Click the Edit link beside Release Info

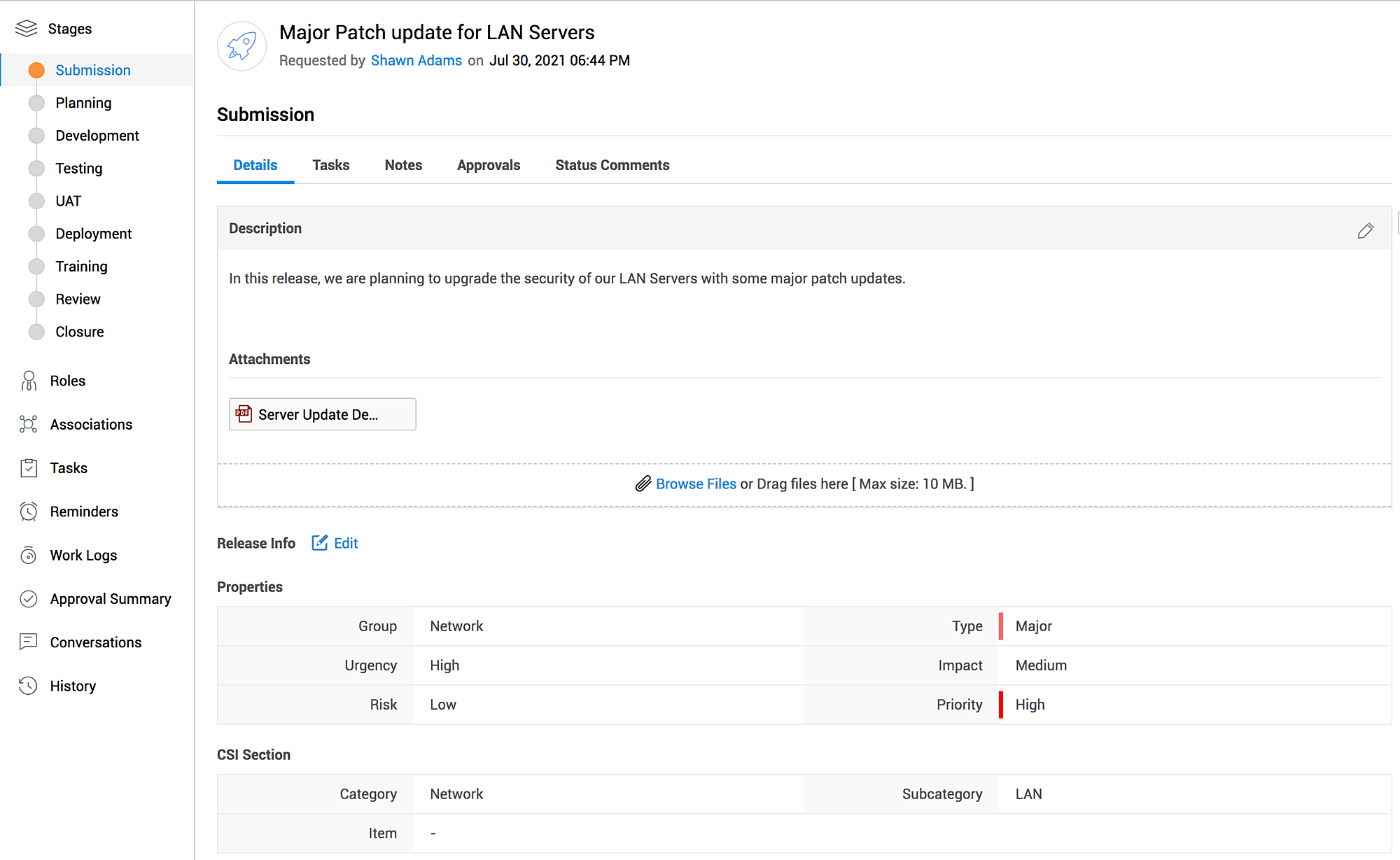pyautogui.click(x=346, y=543)
